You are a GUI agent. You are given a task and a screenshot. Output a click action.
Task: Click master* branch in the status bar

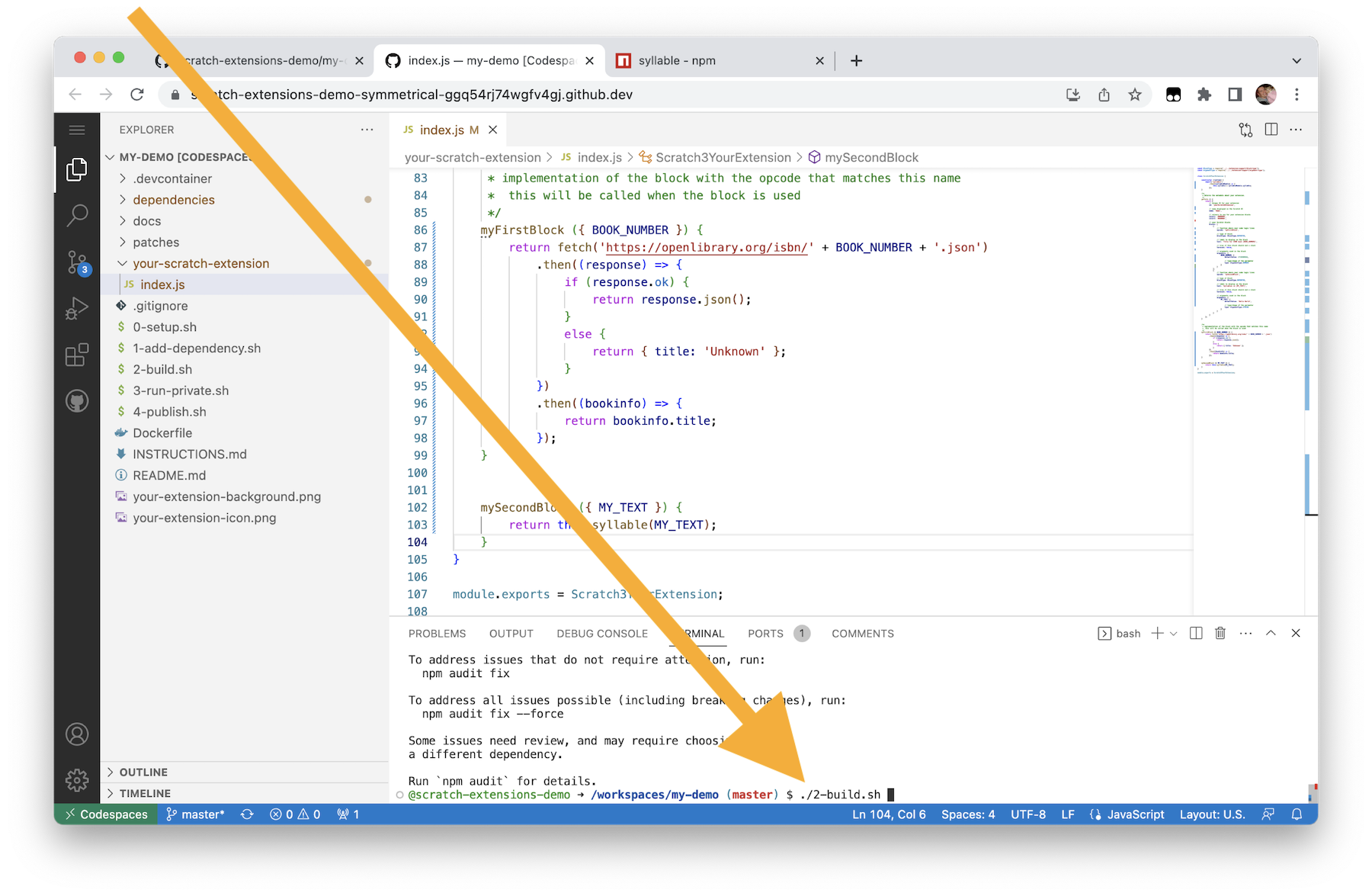point(196,814)
